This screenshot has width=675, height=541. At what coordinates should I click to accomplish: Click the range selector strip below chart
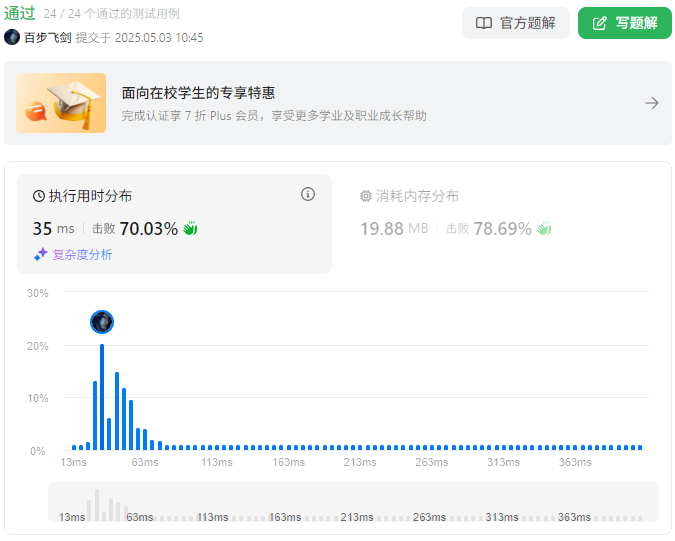pos(353,502)
